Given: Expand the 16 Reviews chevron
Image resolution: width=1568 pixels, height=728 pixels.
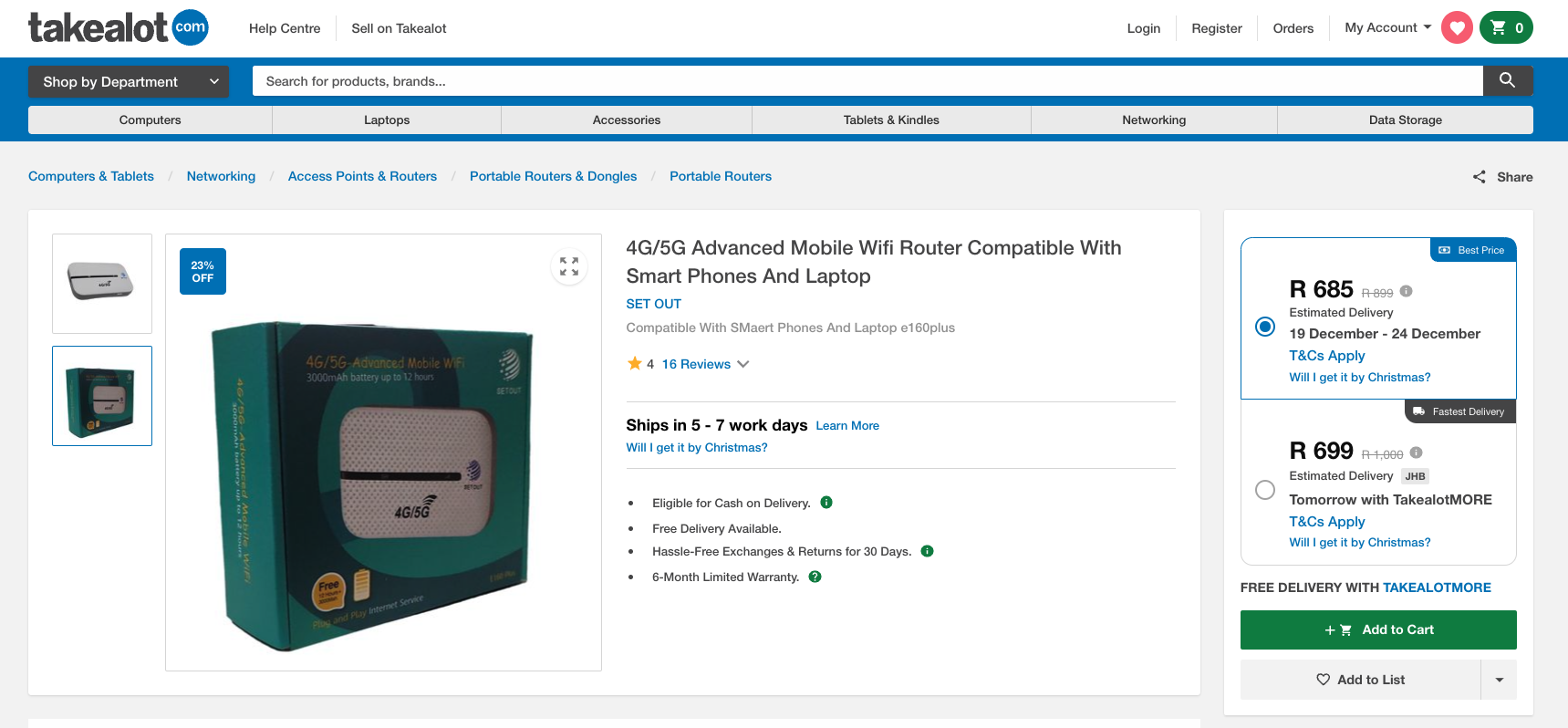Looking at the screenshot, I should point(743,364).
